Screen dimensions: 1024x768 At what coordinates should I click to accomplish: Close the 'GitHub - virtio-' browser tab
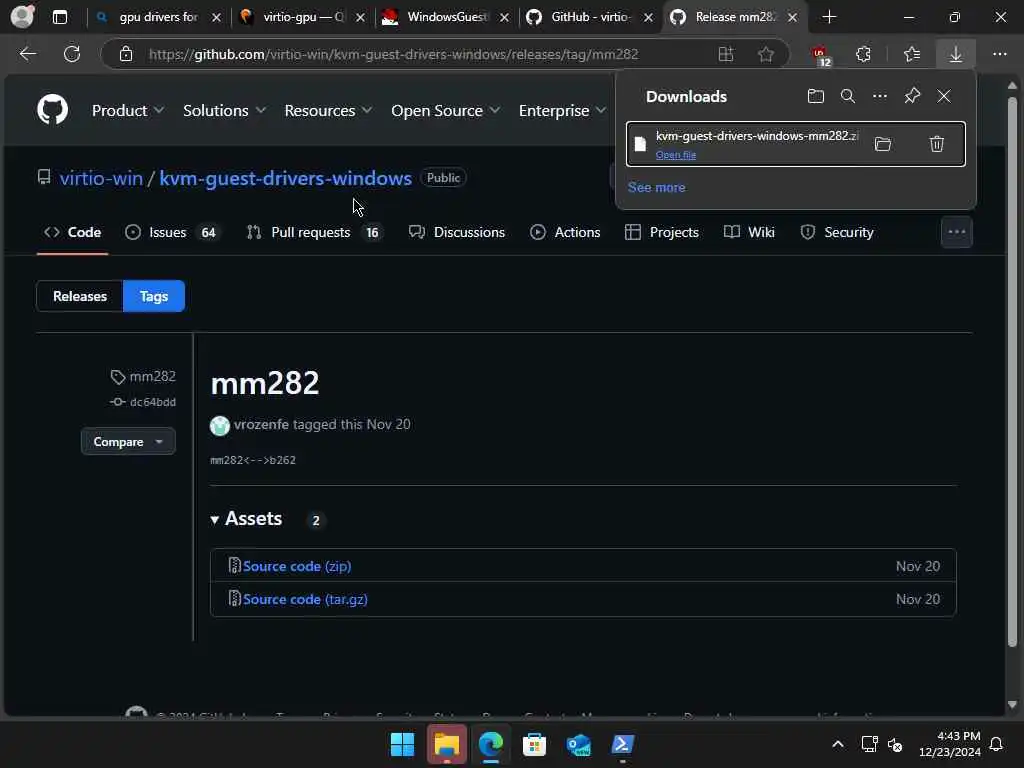click(648, 18)
